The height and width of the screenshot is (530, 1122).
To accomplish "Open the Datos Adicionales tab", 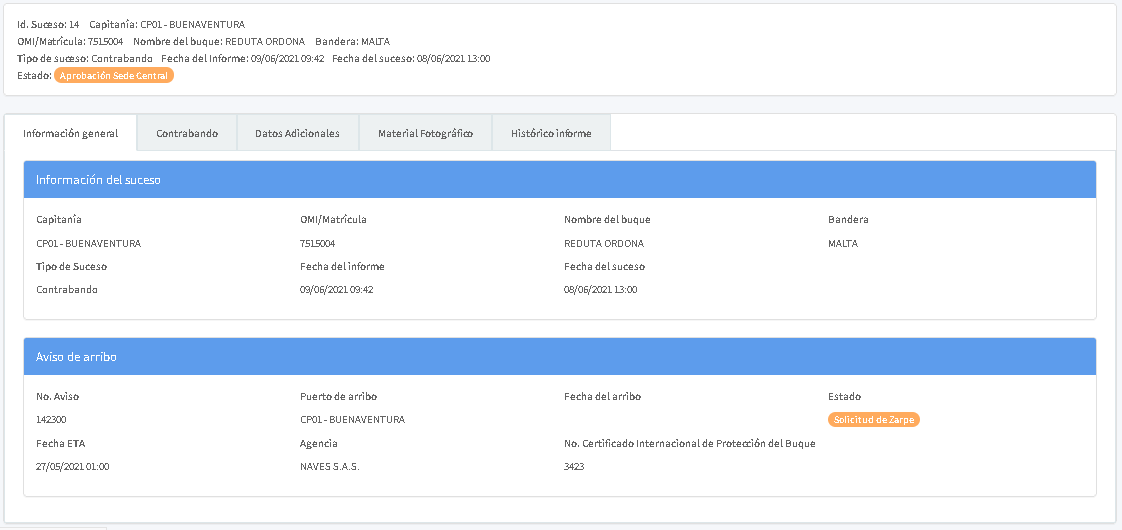I will (x=297, y=133).
